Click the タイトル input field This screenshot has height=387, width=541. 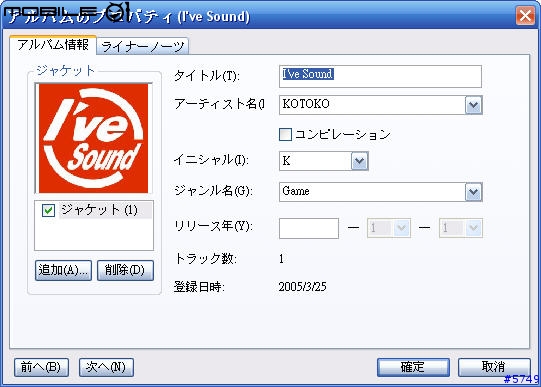tap(380, 76)
